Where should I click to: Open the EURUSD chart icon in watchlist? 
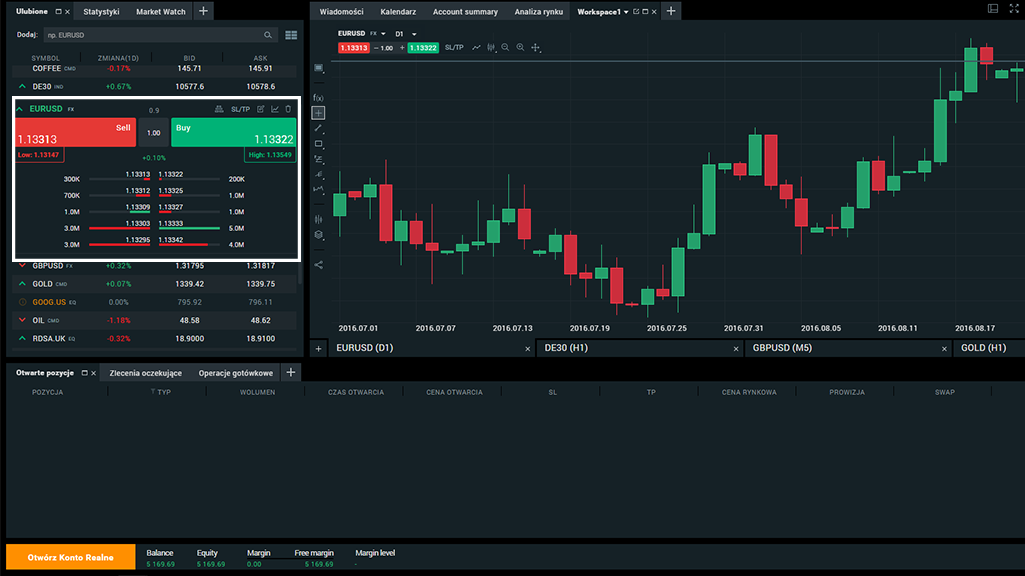coord(275,109)
